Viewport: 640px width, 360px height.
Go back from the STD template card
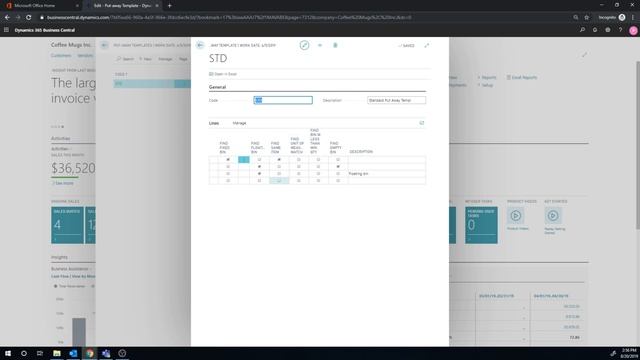point(200,45)
